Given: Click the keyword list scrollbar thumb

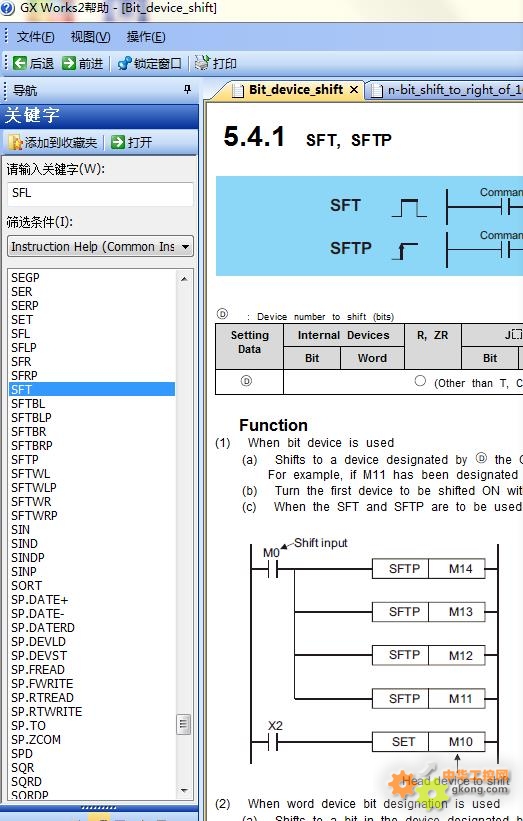Looking at the screenshot, I should [183, 725].
